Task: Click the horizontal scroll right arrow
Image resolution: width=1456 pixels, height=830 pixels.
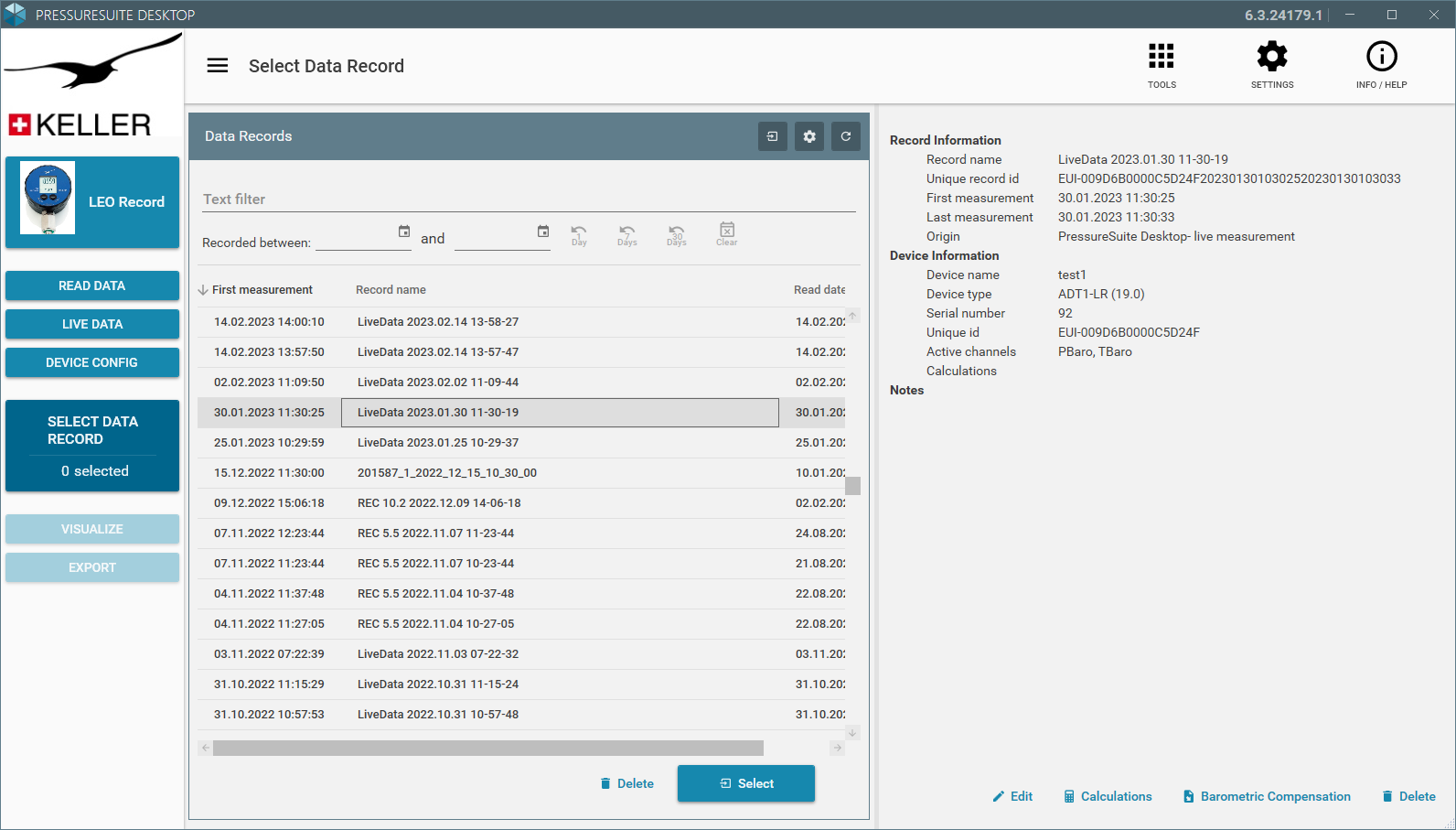Action: (838, 748)
